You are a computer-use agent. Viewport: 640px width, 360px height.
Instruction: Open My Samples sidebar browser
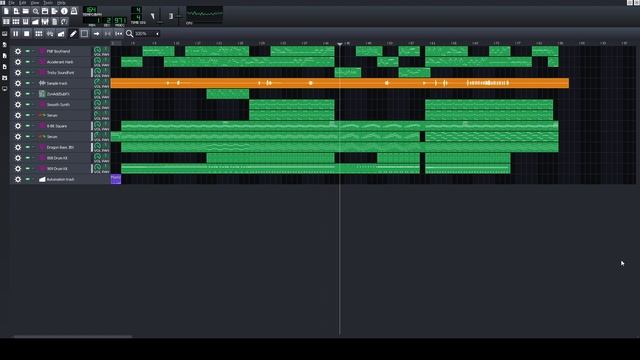[x=4, y=56]
